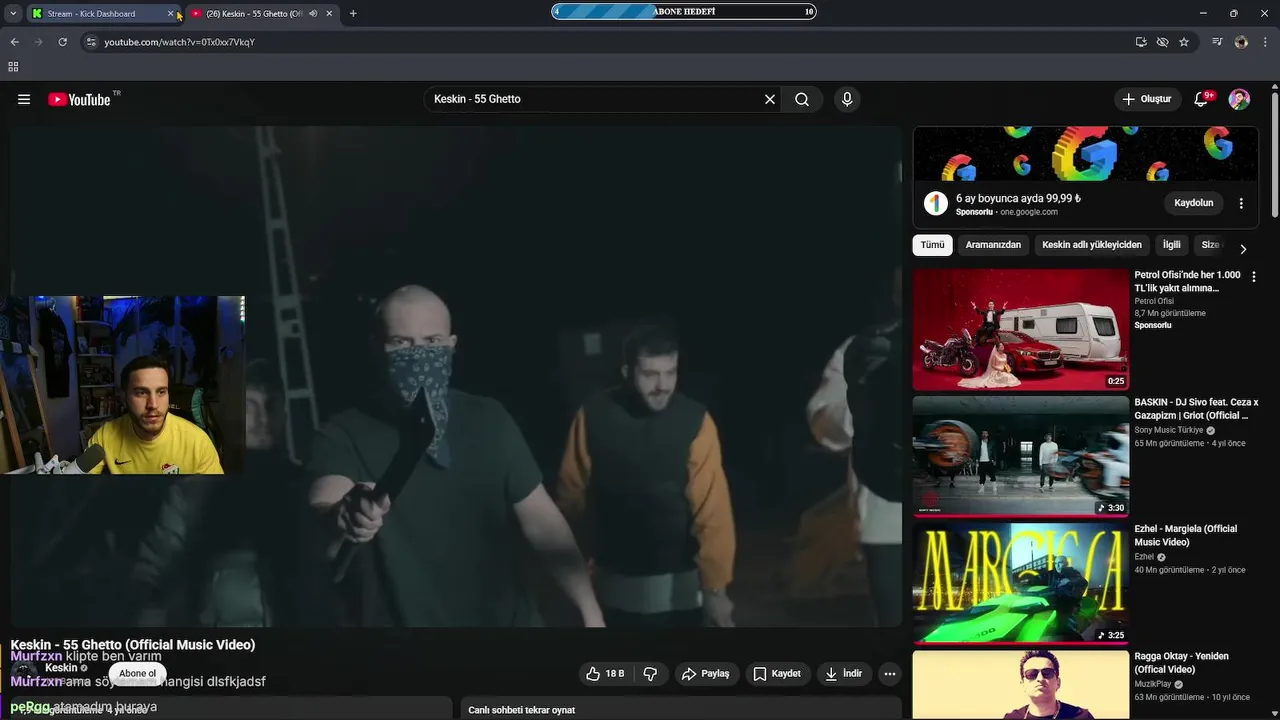This screenshot has width=1280, height=720.
Task: Click the ABONE HEDEFİ progress bar
Action: (684, 12)
